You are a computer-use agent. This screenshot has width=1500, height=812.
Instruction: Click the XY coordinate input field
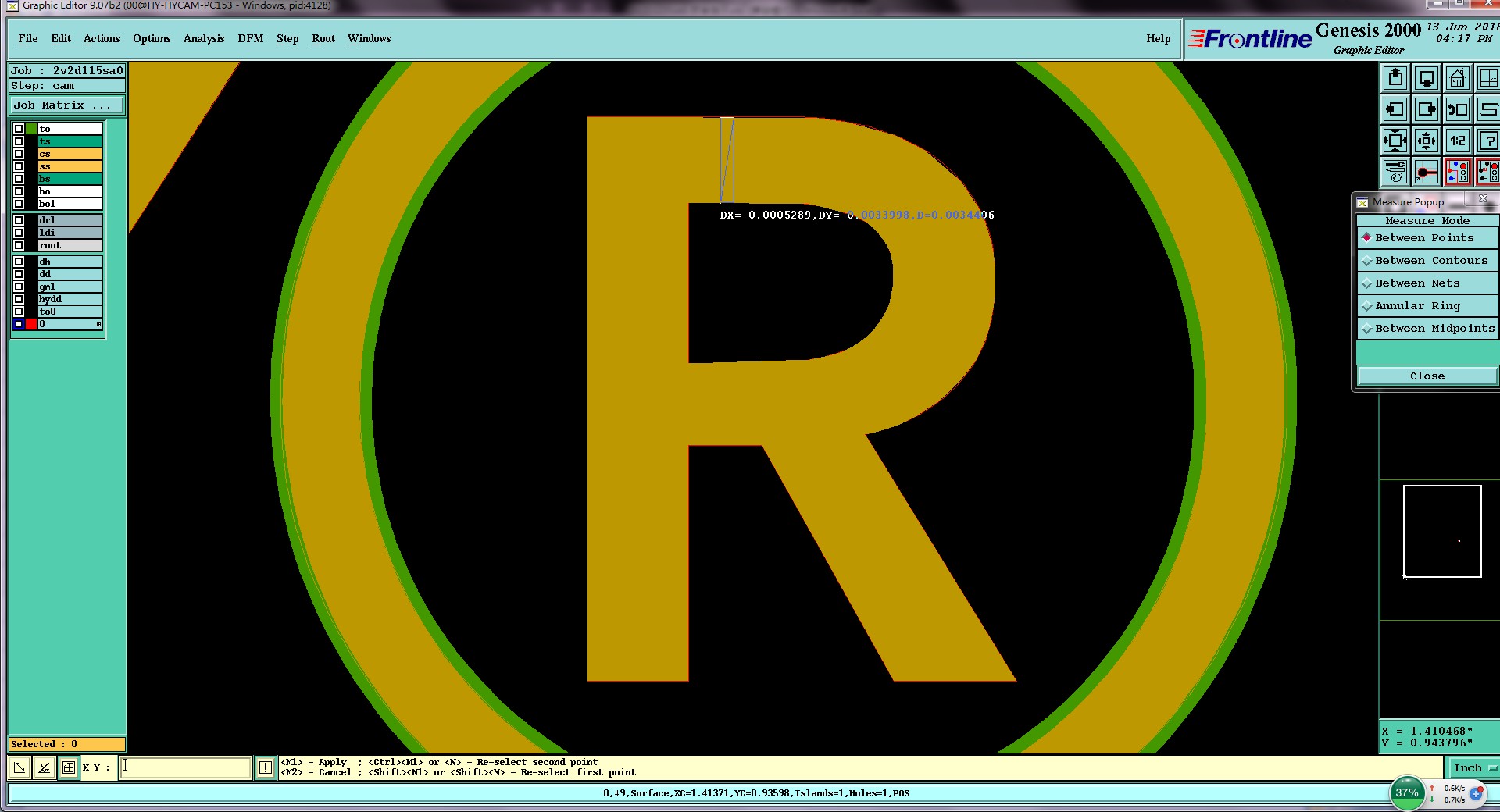tap(186, 767)
